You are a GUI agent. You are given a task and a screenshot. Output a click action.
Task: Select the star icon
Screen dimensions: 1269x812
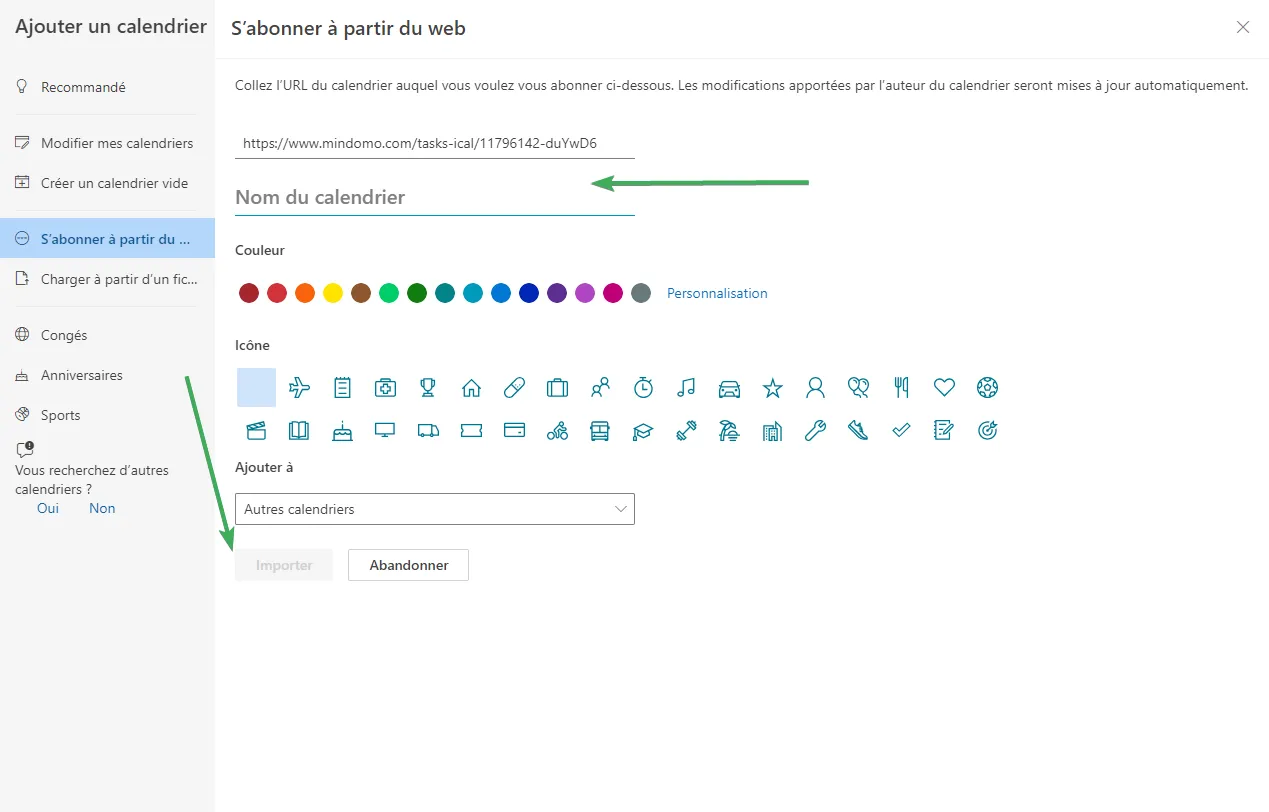click(x=772, y=388)
